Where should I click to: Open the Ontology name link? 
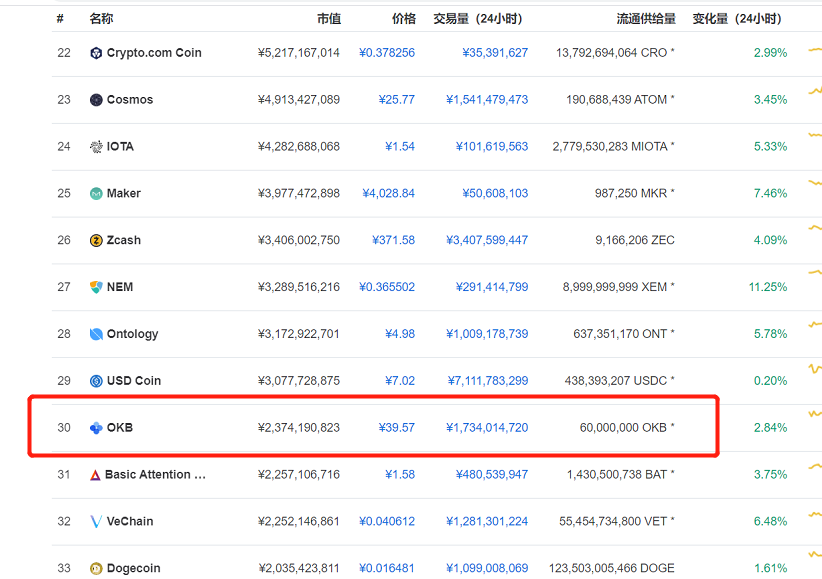pos(133,334)
